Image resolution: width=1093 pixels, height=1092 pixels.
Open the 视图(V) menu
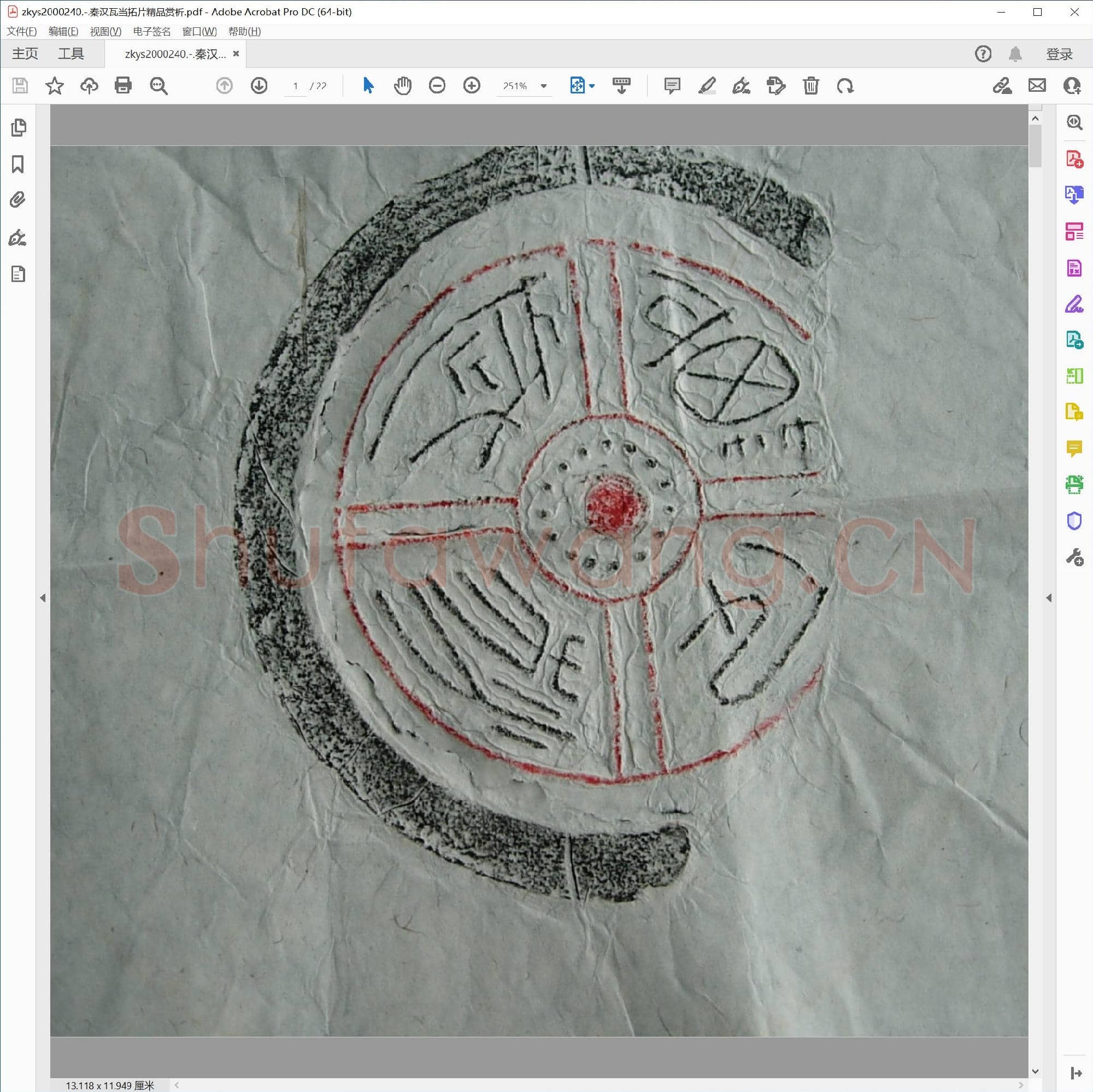[x=105, y=32]
